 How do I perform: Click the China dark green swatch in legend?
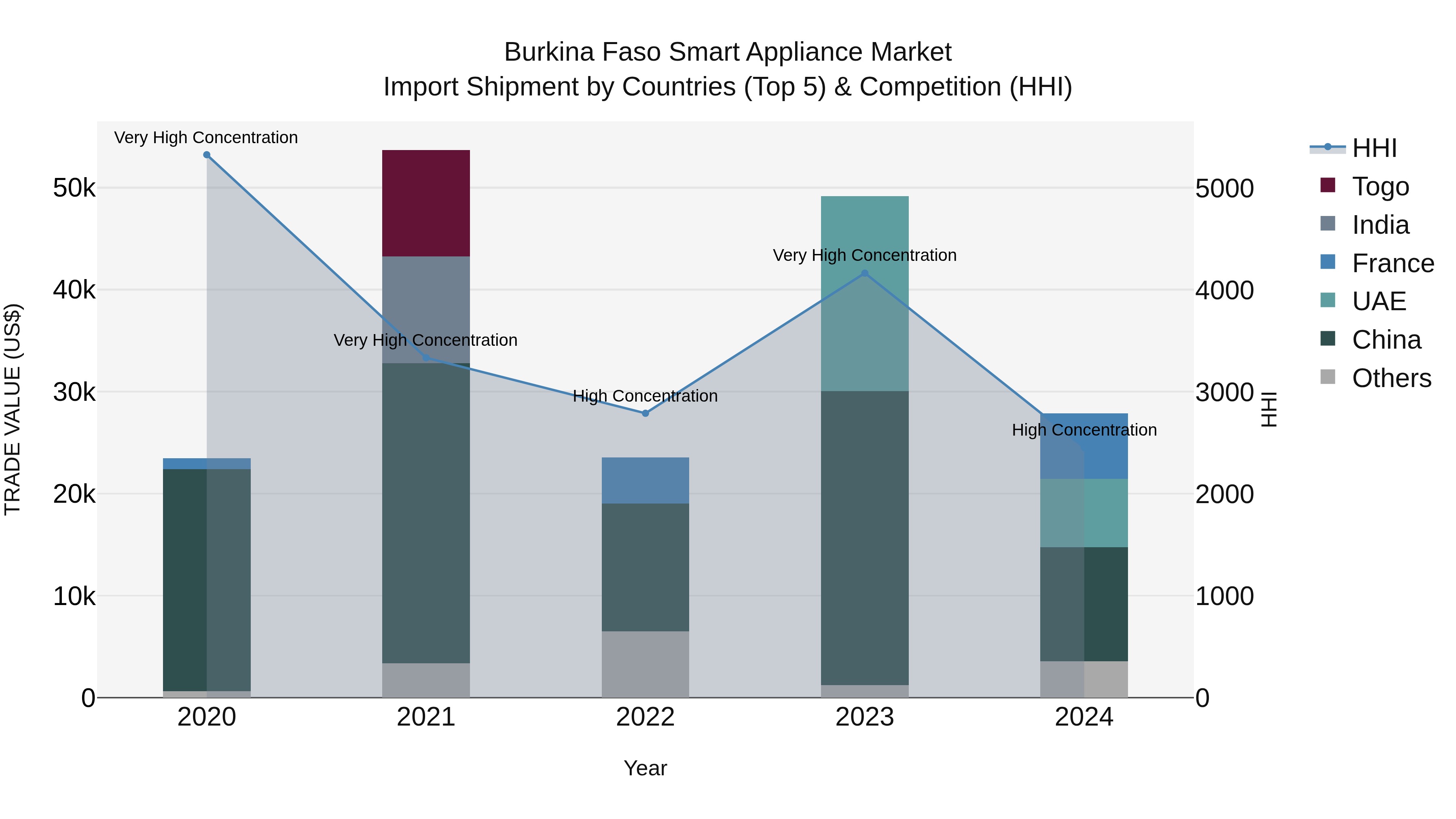point(1328,338)
